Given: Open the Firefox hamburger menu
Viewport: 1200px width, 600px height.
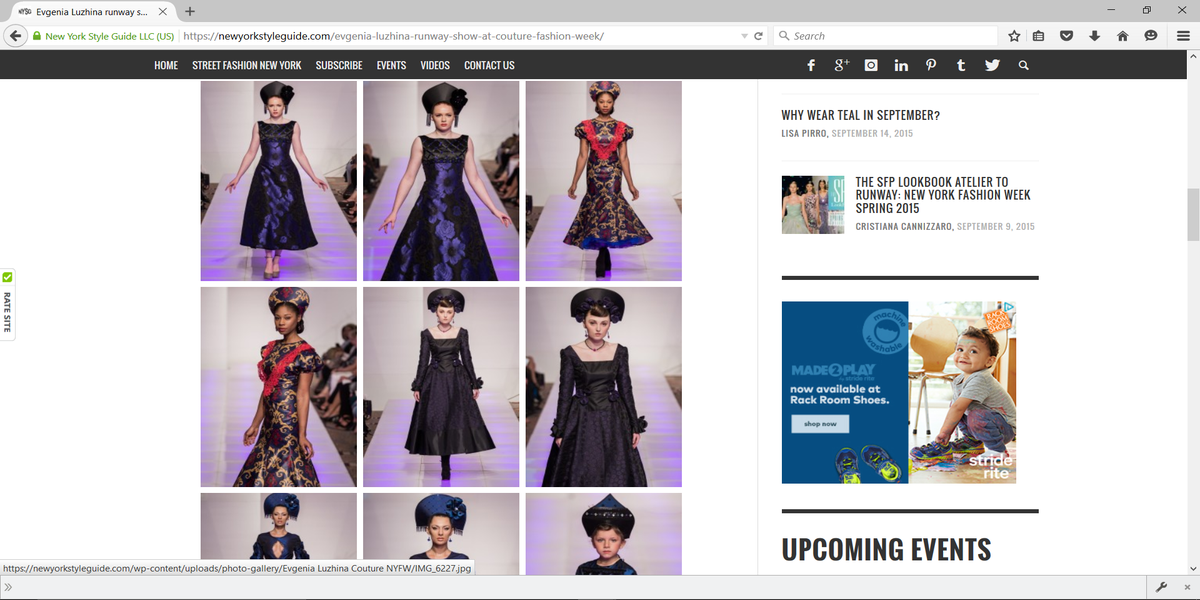Looking at the screenshot, I should pyautogui.click(x=1183, y=36).
